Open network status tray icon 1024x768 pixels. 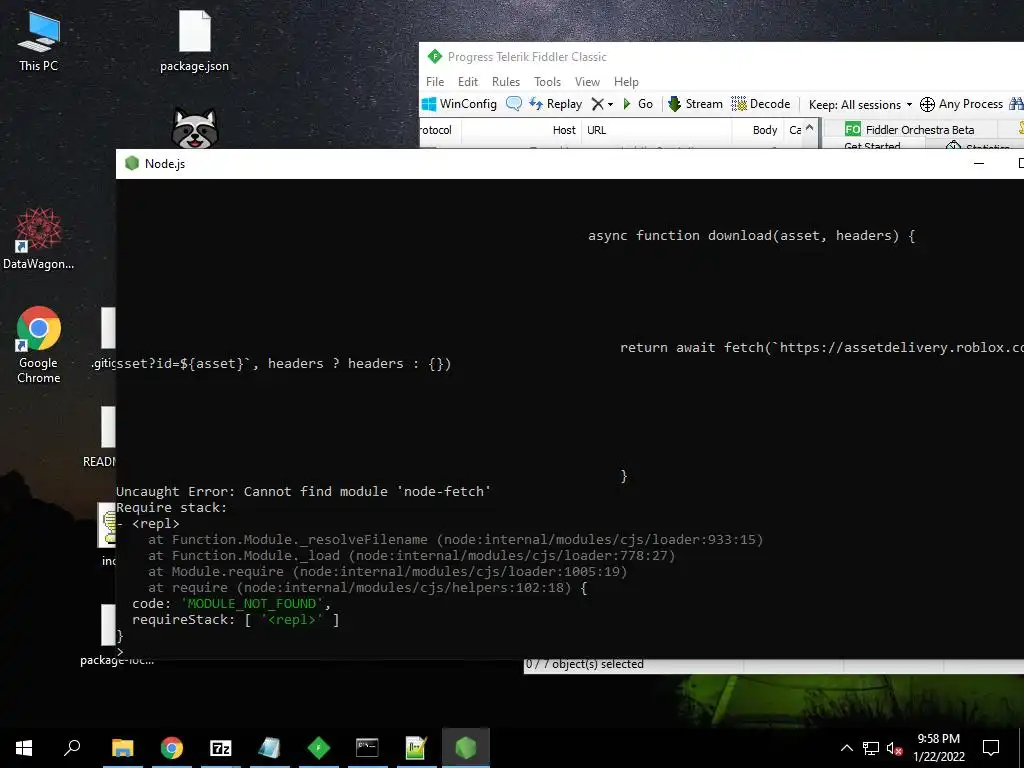(x=871, y=748)
